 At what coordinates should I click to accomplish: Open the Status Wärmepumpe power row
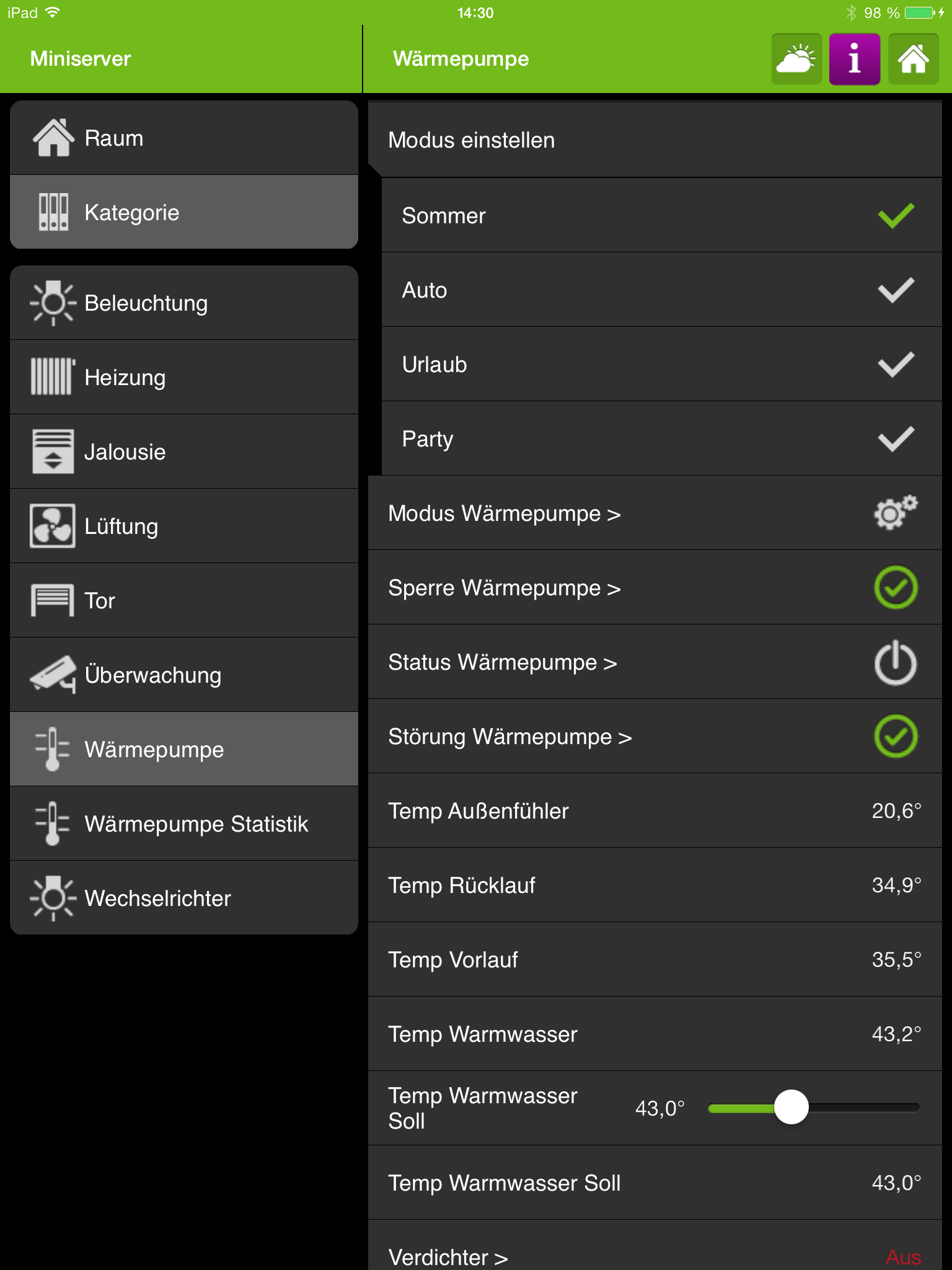[x=654, y=662]
